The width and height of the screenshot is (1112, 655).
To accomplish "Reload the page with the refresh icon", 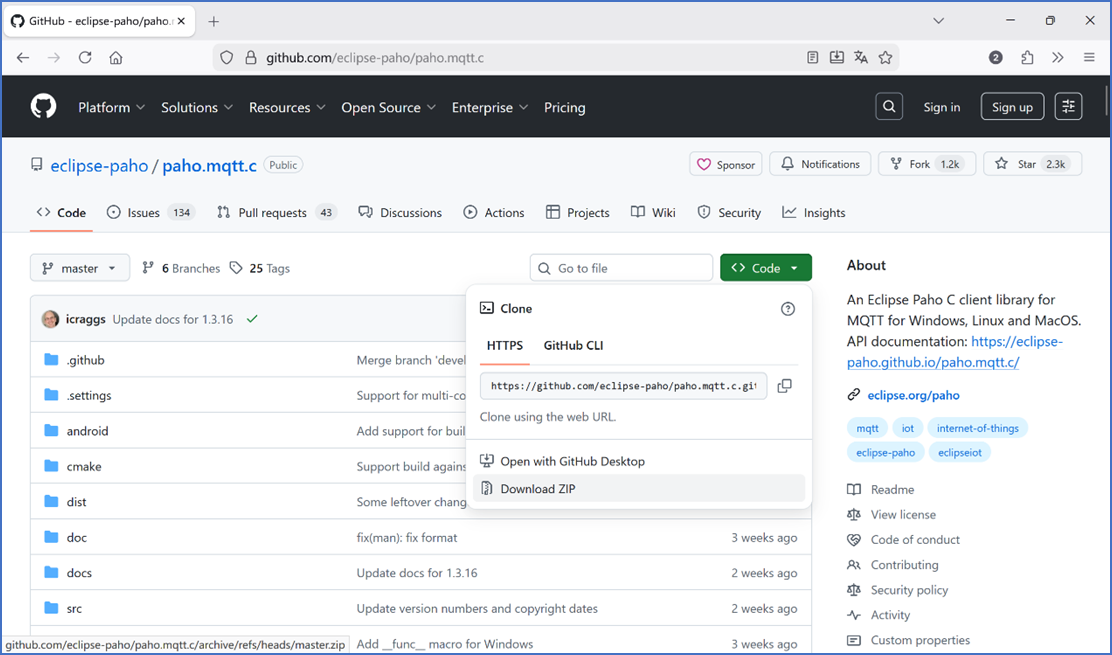I will point(85,57).
